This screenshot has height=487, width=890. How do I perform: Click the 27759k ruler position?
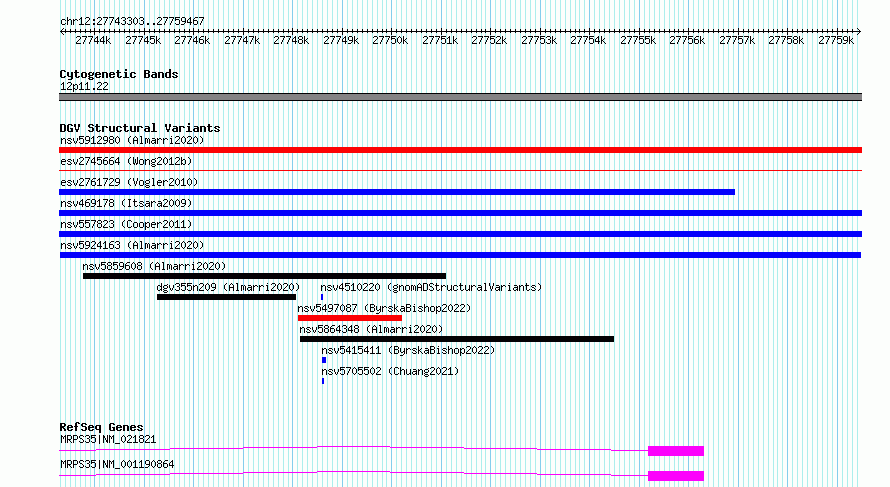pyautogui.click(x=836, y=40)
